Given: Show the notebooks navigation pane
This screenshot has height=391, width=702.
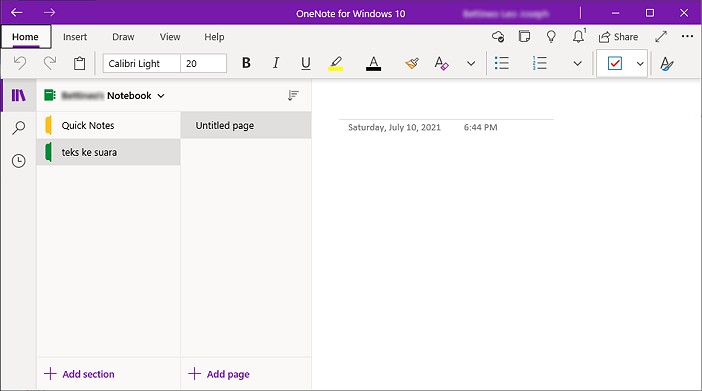Looking at the screenshot, I should click(18, 95).
